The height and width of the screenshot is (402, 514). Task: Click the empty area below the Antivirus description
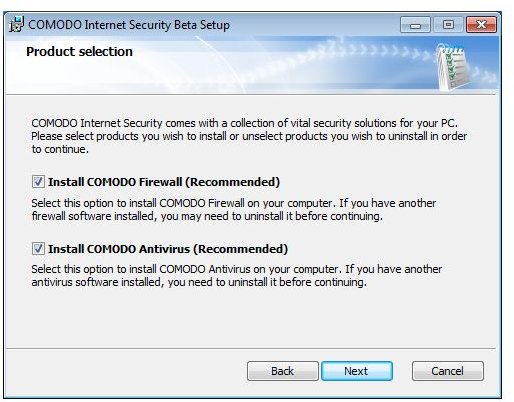coord(250,317)
